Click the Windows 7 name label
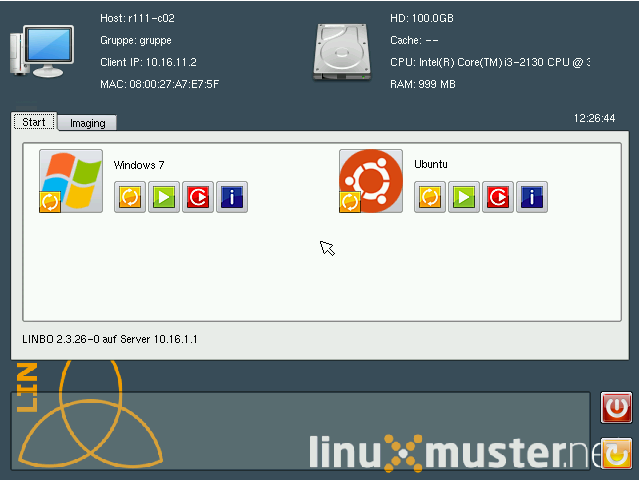 click(139, 165)
